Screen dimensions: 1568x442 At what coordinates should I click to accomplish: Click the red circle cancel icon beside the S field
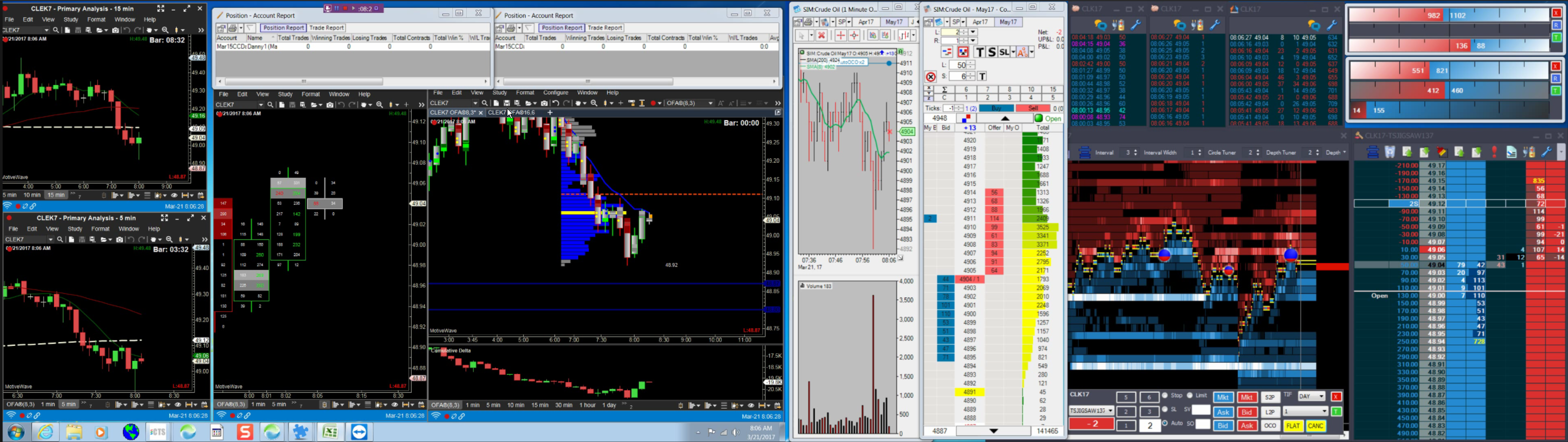(x=931, y=77)
